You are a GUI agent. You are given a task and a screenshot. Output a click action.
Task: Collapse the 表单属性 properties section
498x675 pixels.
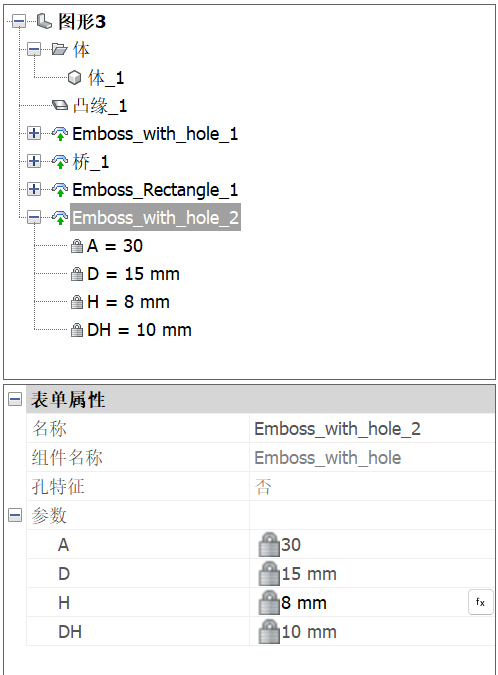coord(15,399)
